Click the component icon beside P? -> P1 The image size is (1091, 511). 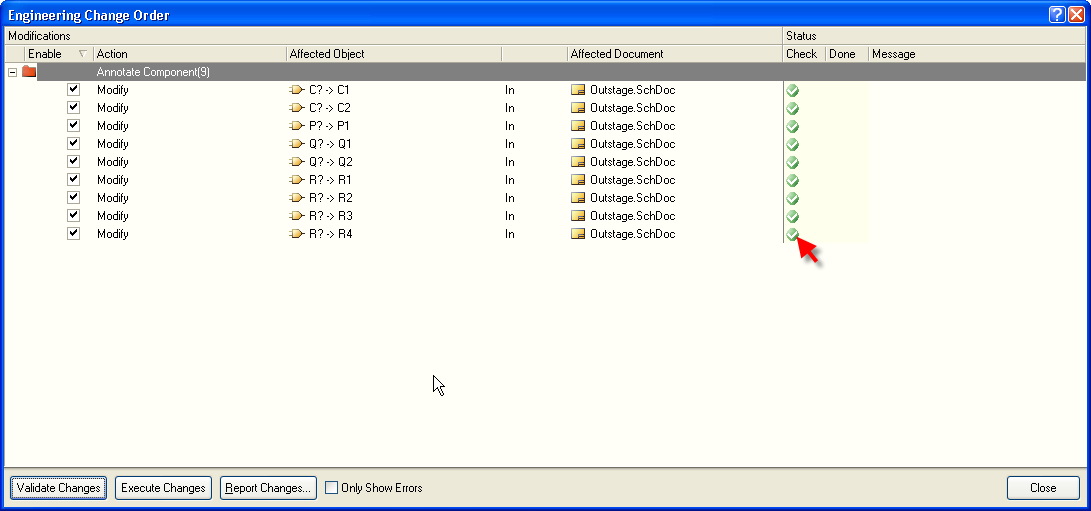296,126
